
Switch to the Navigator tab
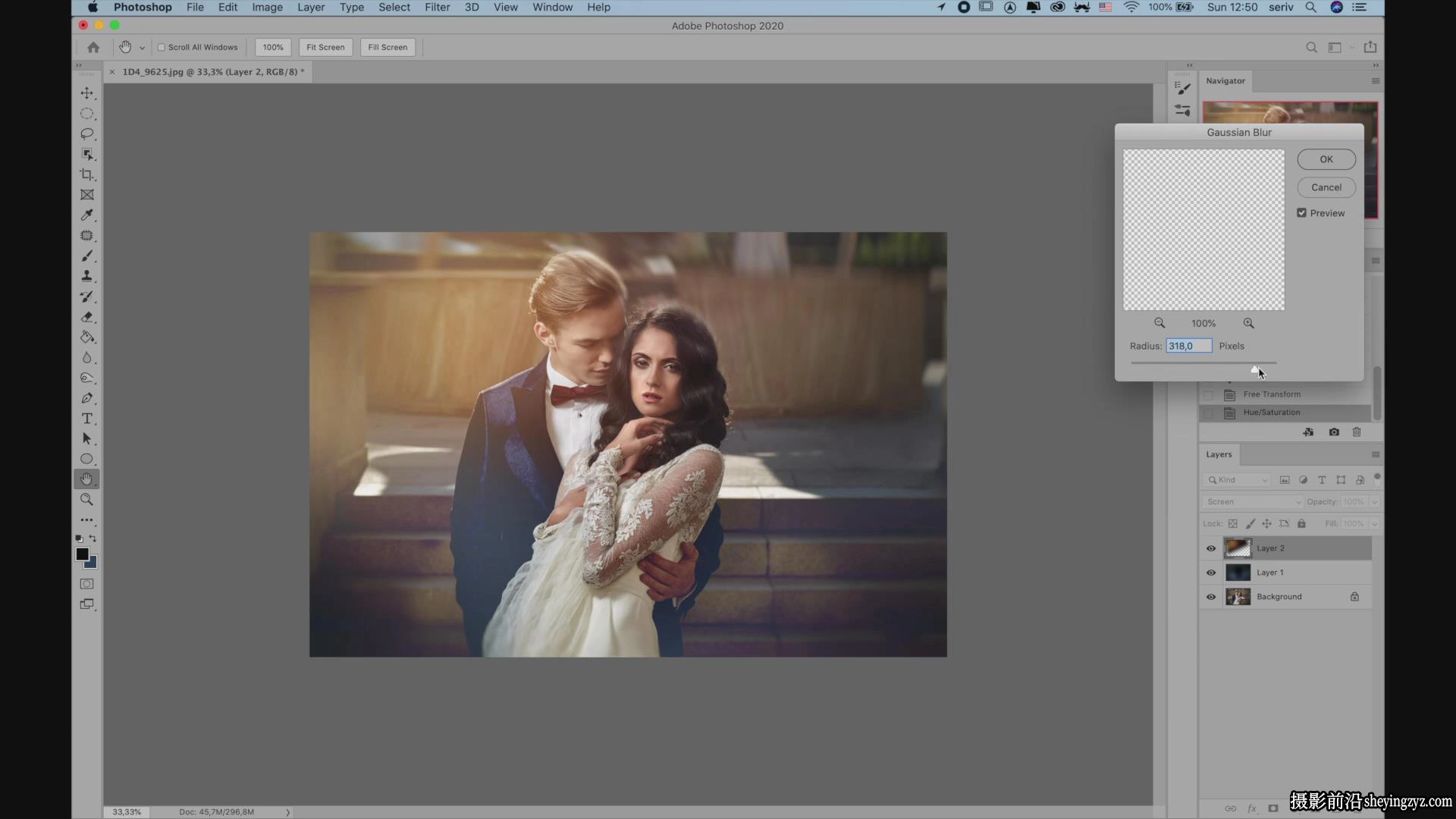point(1225,80)
